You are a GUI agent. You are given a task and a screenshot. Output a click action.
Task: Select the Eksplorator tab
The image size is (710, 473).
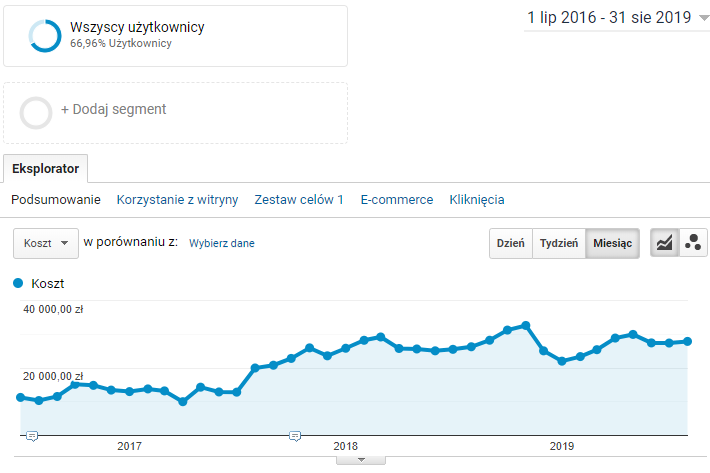pos(46,168)
